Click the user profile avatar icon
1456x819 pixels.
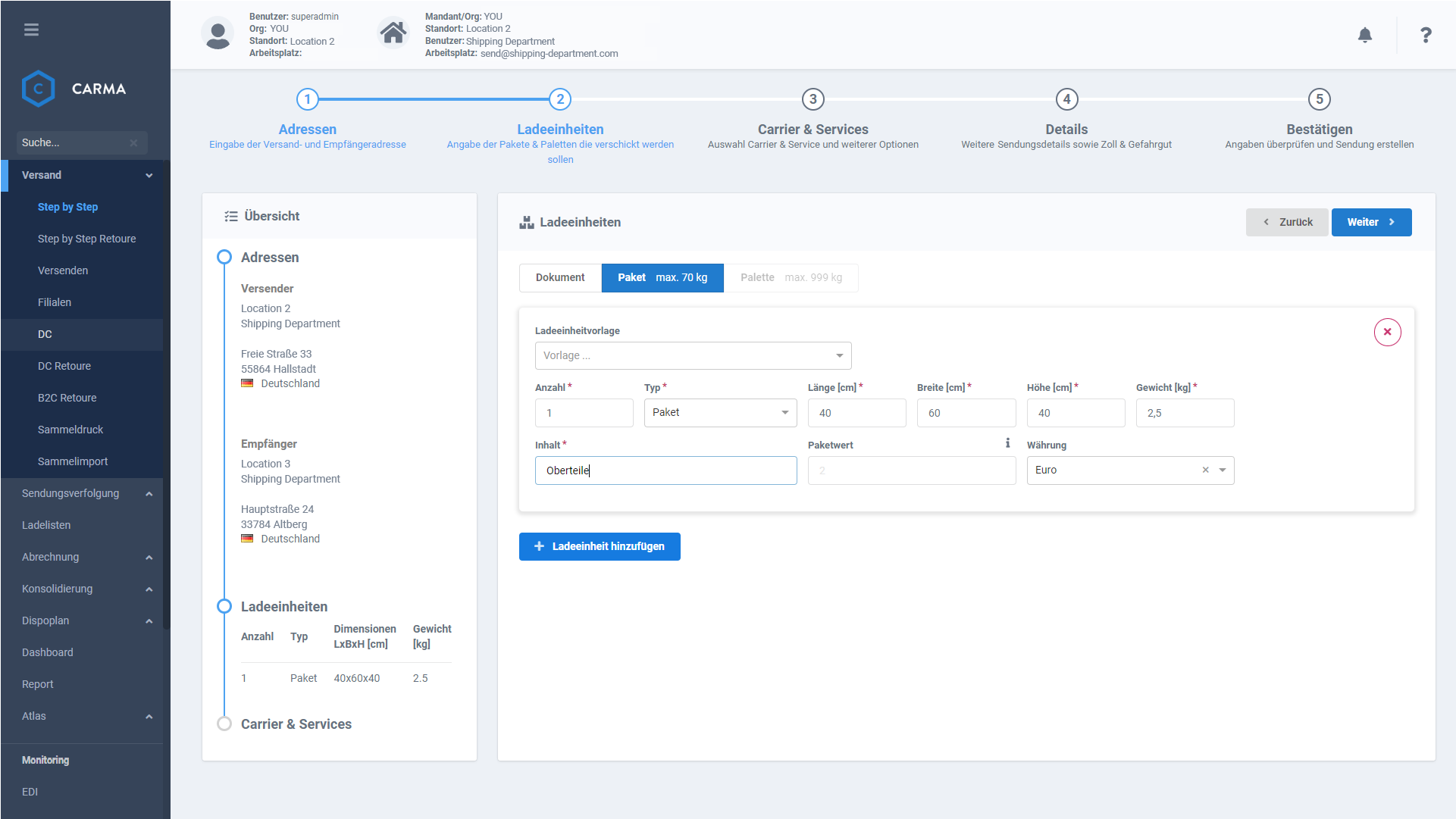(x=218, y=34)
